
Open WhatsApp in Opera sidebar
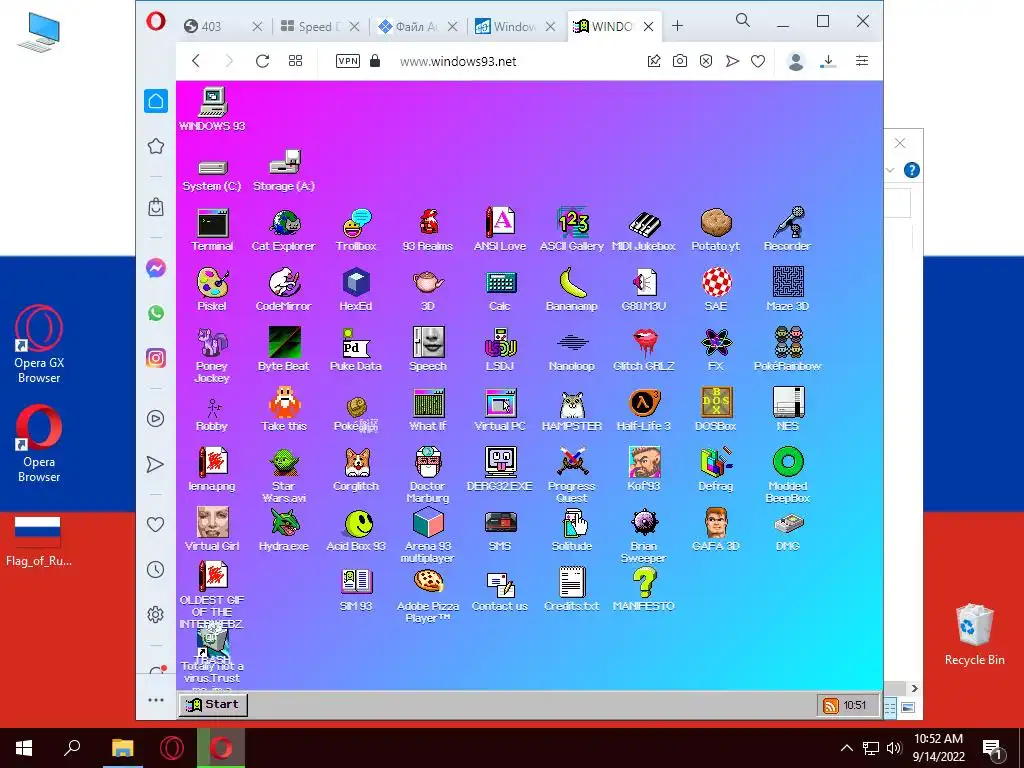click(x=155, y=313)
